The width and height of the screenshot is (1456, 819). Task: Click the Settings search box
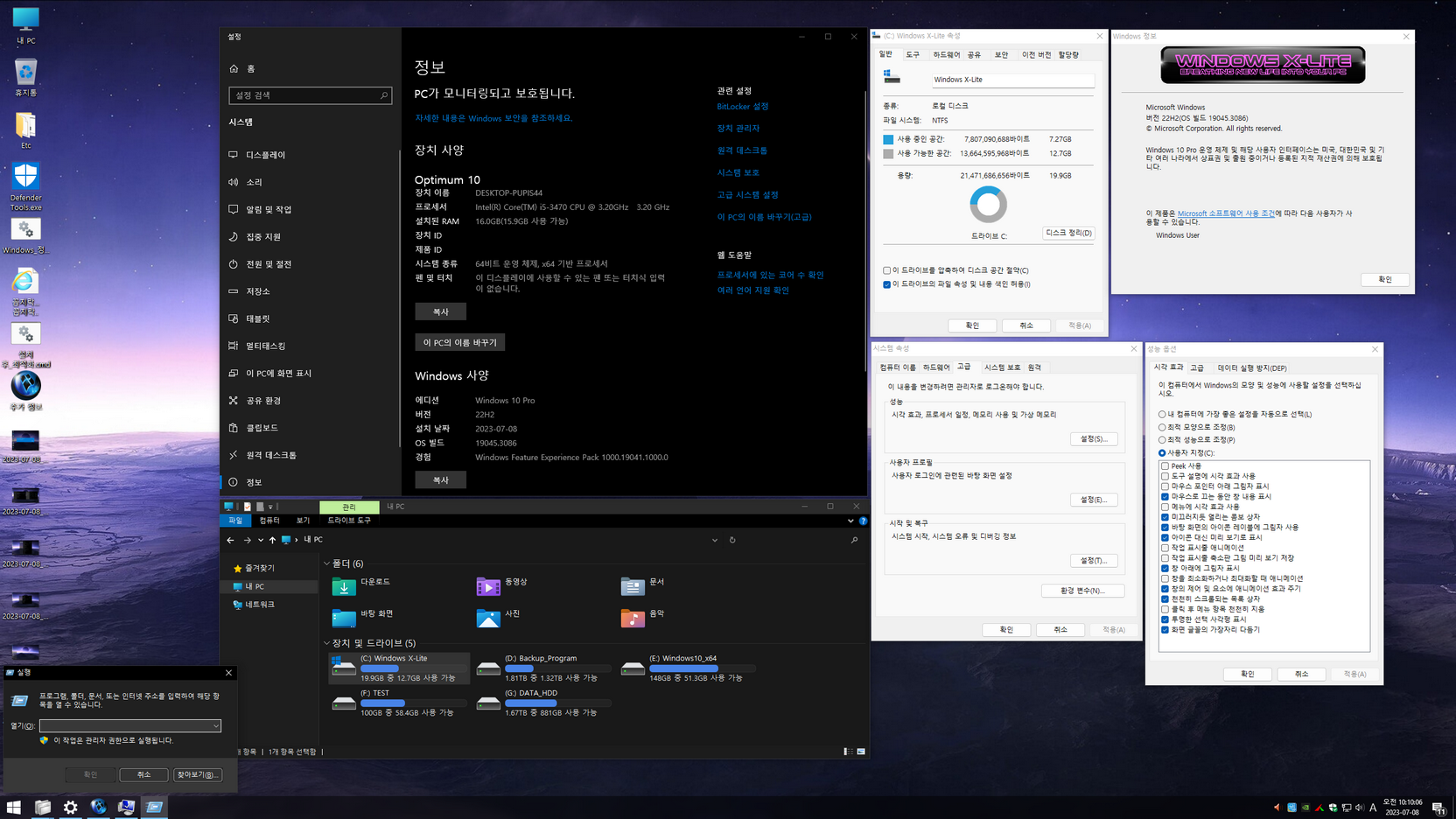pyautogui.click(x=310, y=95)
